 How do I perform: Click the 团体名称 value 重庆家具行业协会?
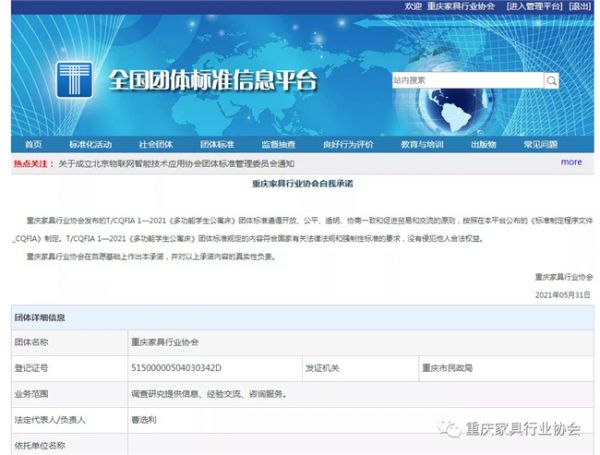tap(165, 342)
